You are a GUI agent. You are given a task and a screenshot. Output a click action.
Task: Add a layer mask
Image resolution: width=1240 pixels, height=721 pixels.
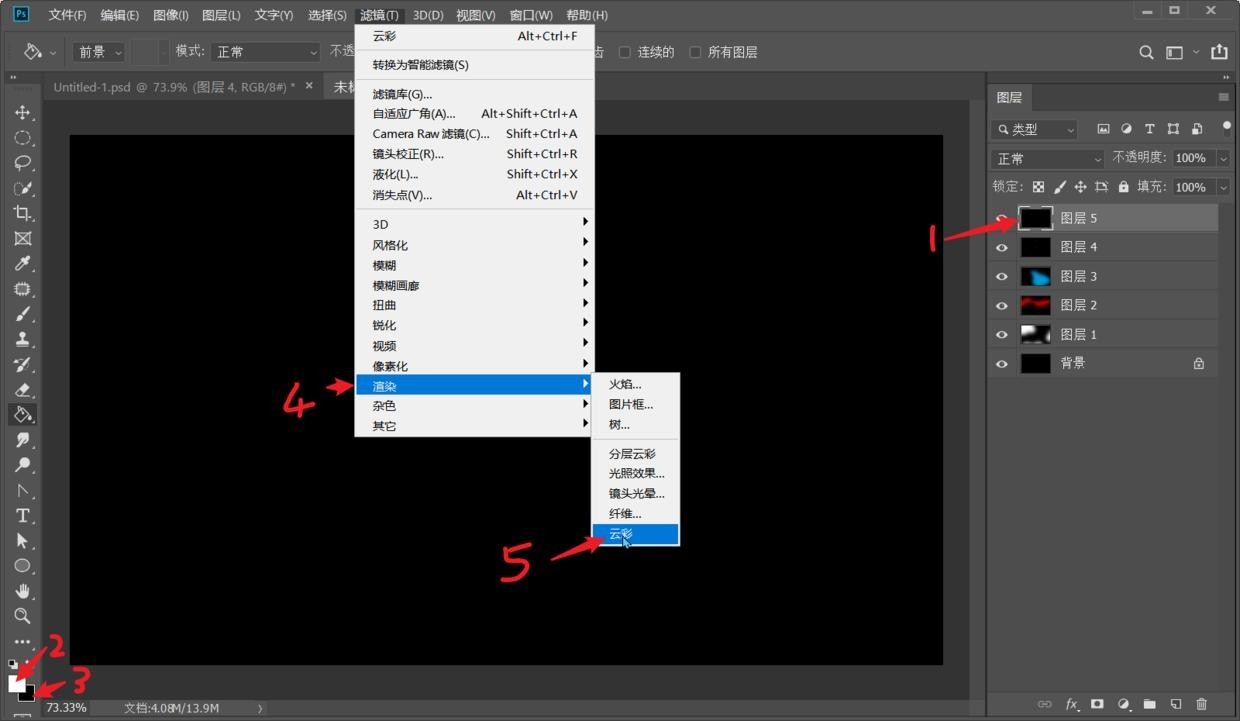(1097, 704)
